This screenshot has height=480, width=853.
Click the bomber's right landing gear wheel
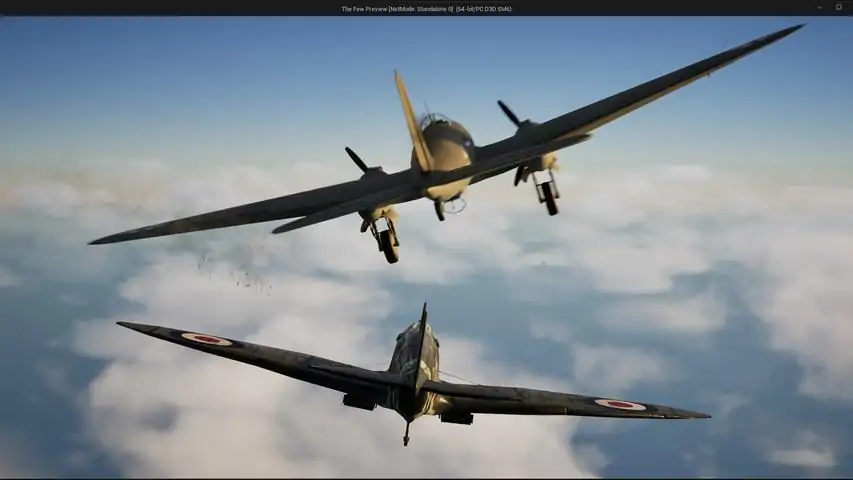(x=550, y=199)
